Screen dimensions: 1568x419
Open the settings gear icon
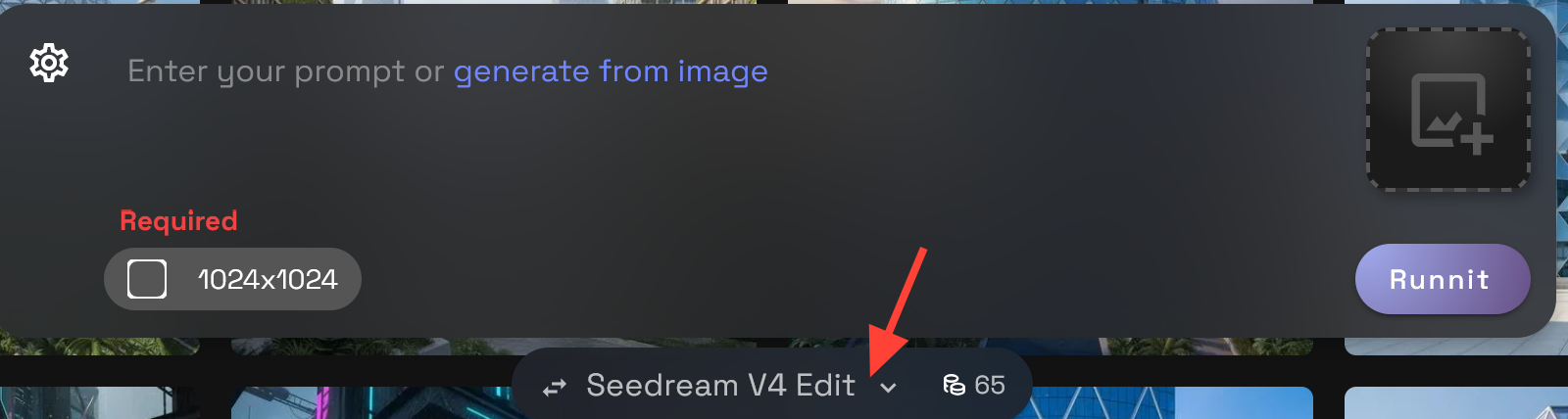point(49,63)
